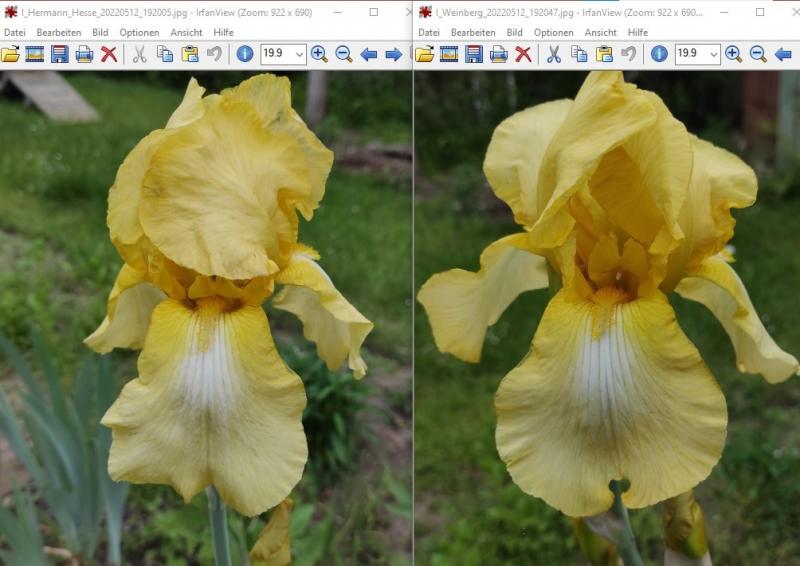Click Cut scissors icon in Weinberg window
The image size is (800, 566).
(x=554, y=54)
